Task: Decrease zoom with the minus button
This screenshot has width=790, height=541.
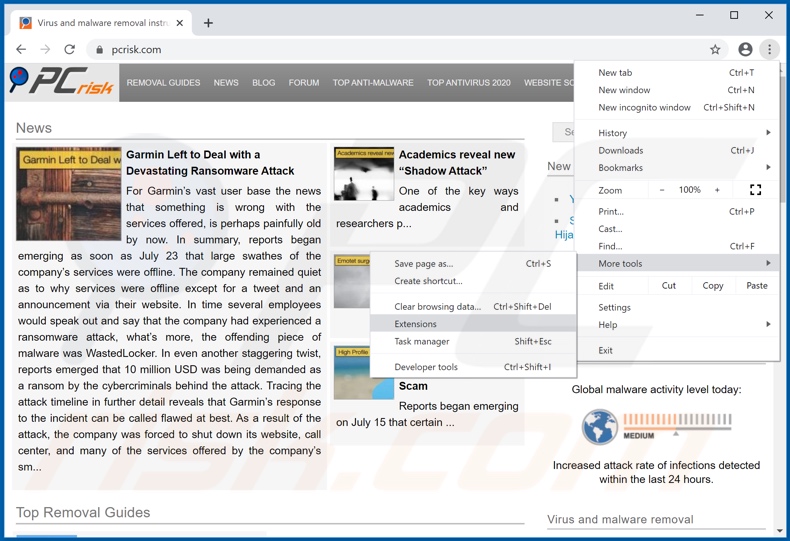Action: 662,190
